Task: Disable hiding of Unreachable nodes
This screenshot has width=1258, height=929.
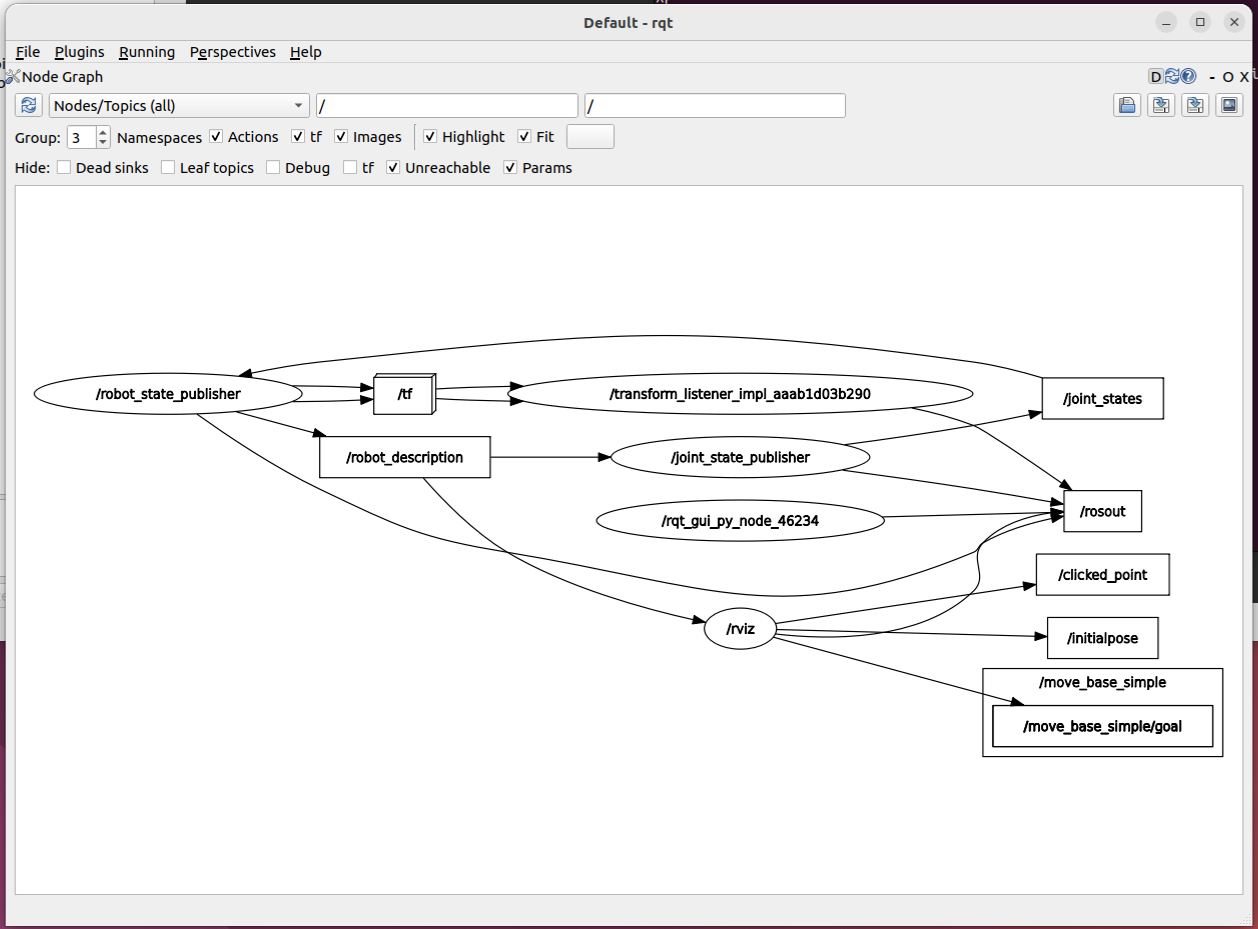Action: click(394, 168)
